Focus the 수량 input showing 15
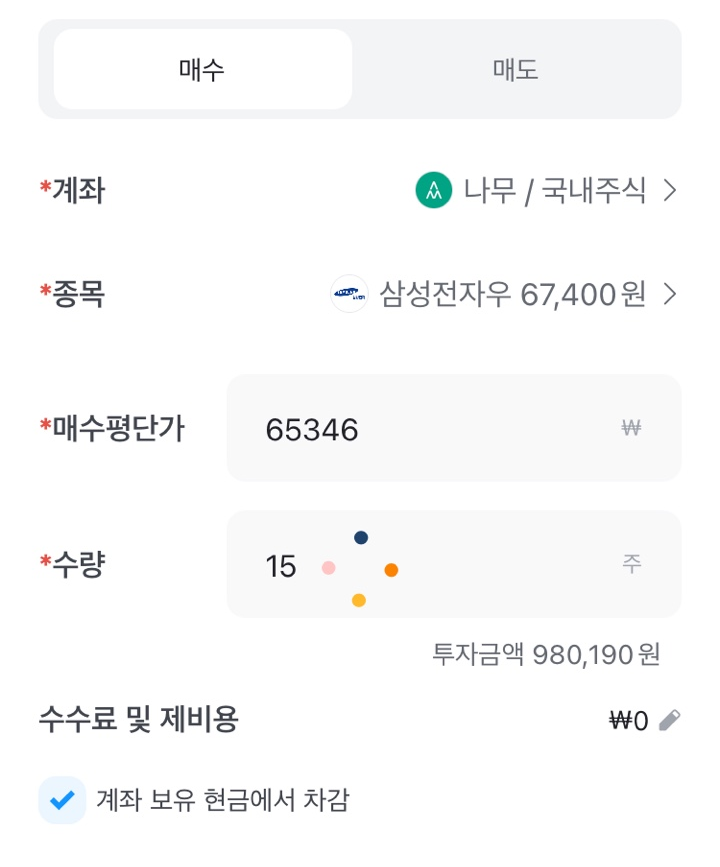Screen dimensions: 720x867 (454, 564)
